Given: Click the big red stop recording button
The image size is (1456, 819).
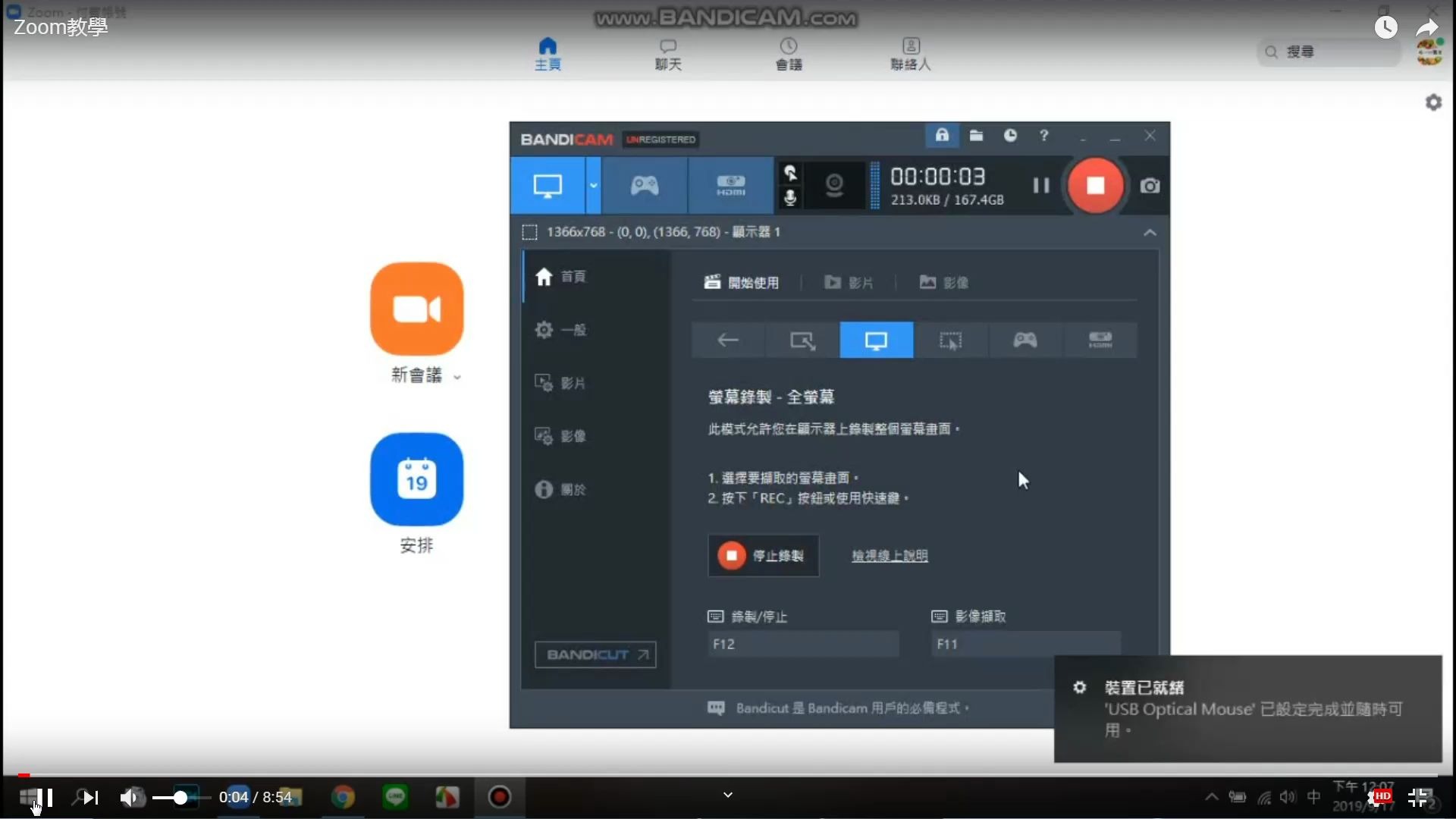Looking at the screenshot, I should tap(1095, 186).
